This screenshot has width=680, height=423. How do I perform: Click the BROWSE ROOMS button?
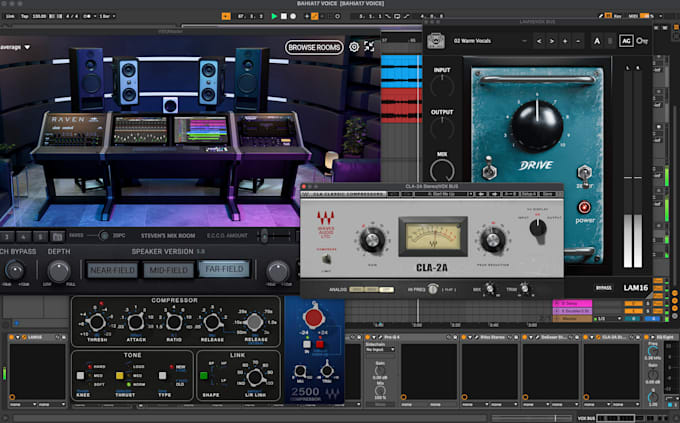click(314, 47)
